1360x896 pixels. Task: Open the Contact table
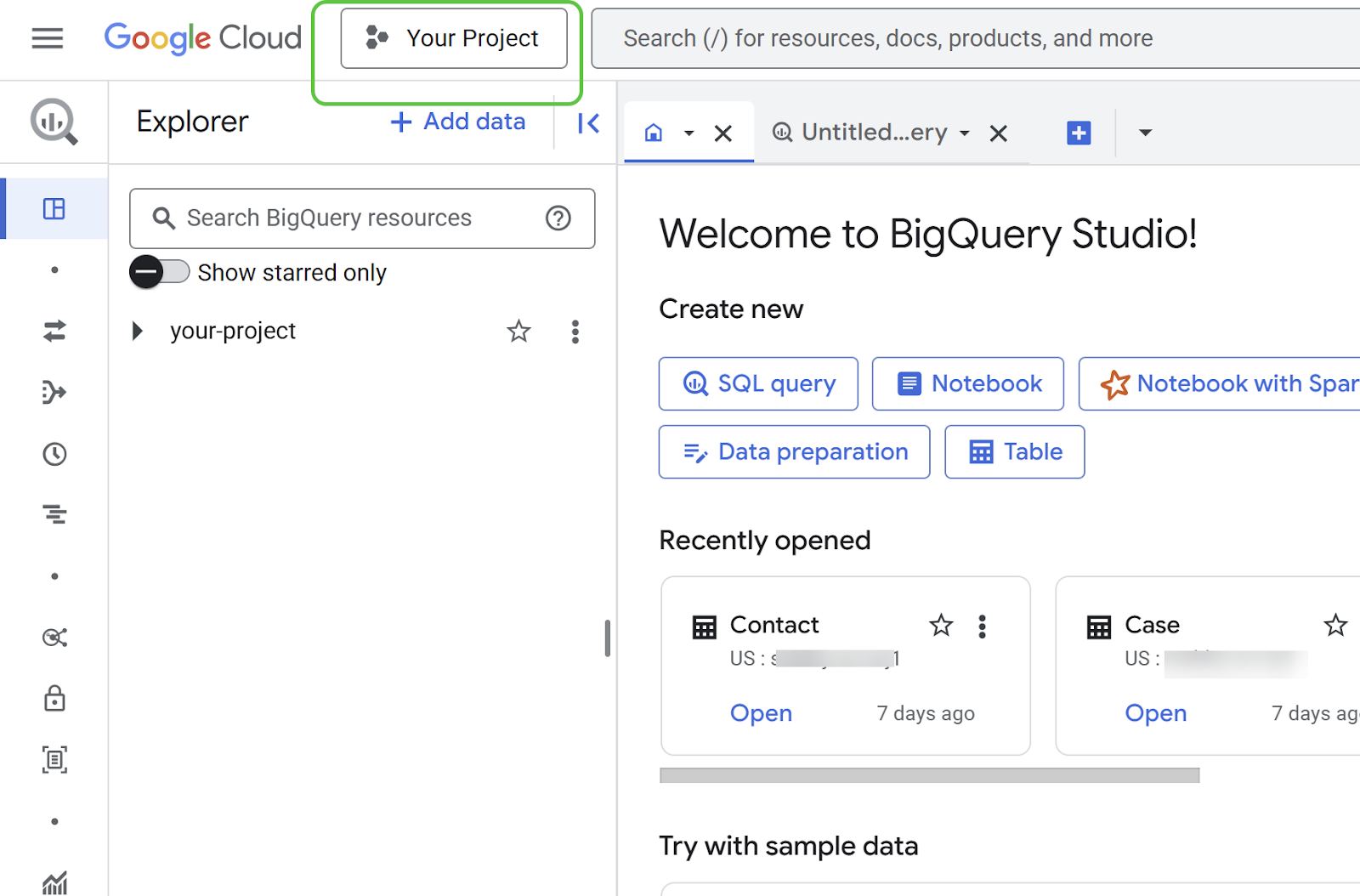coord(761,713)
